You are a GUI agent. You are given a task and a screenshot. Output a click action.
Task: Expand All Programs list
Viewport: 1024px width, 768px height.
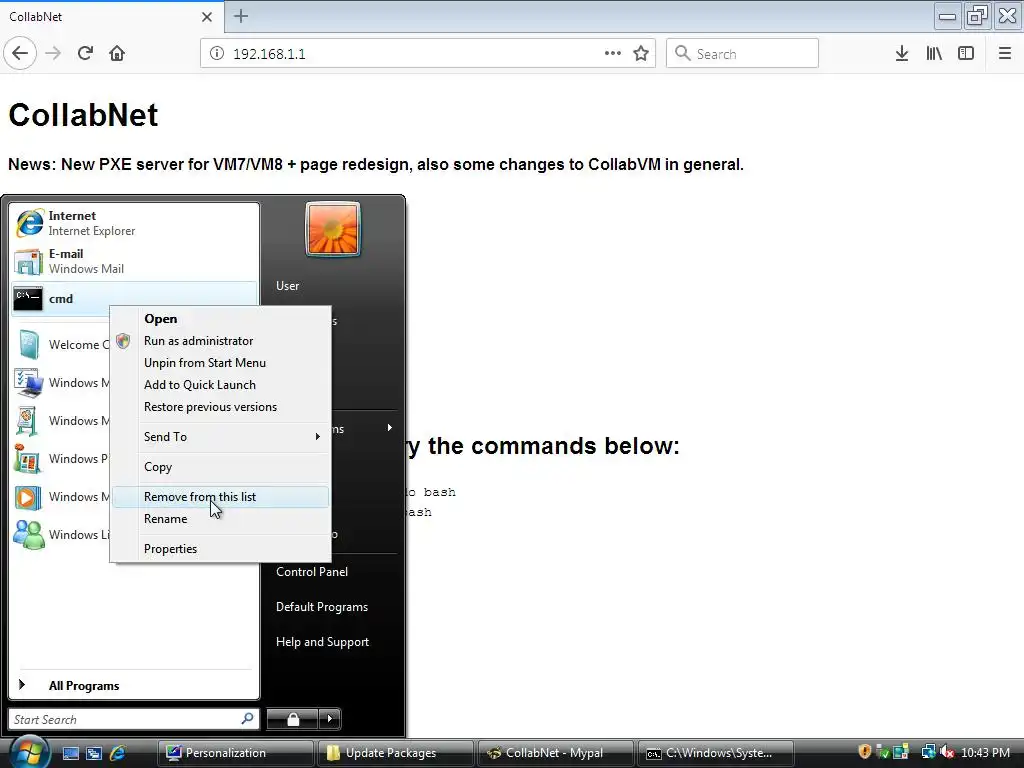[134, 685]
